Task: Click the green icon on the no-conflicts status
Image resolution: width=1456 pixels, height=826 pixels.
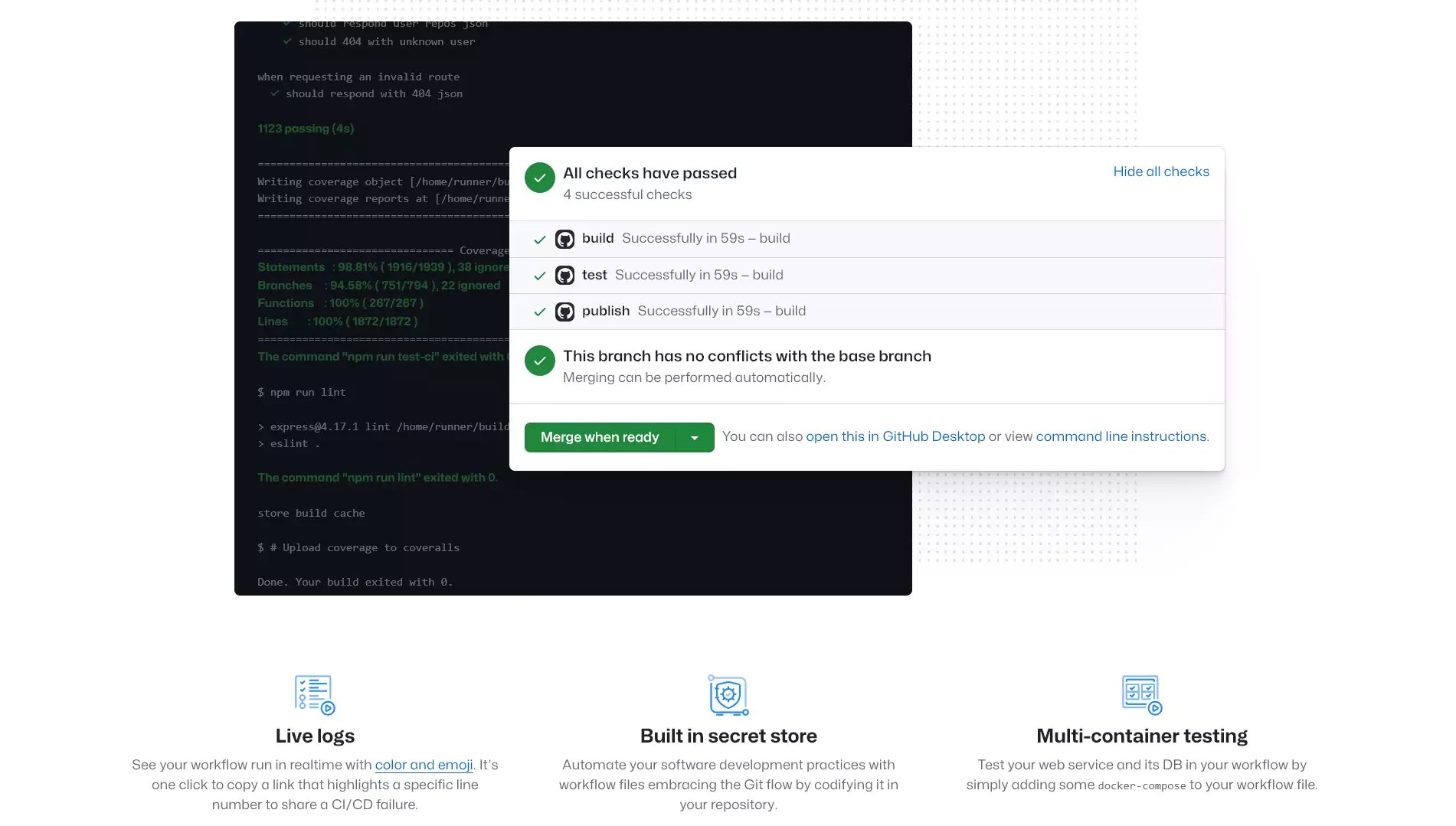Action: [539, 361]
